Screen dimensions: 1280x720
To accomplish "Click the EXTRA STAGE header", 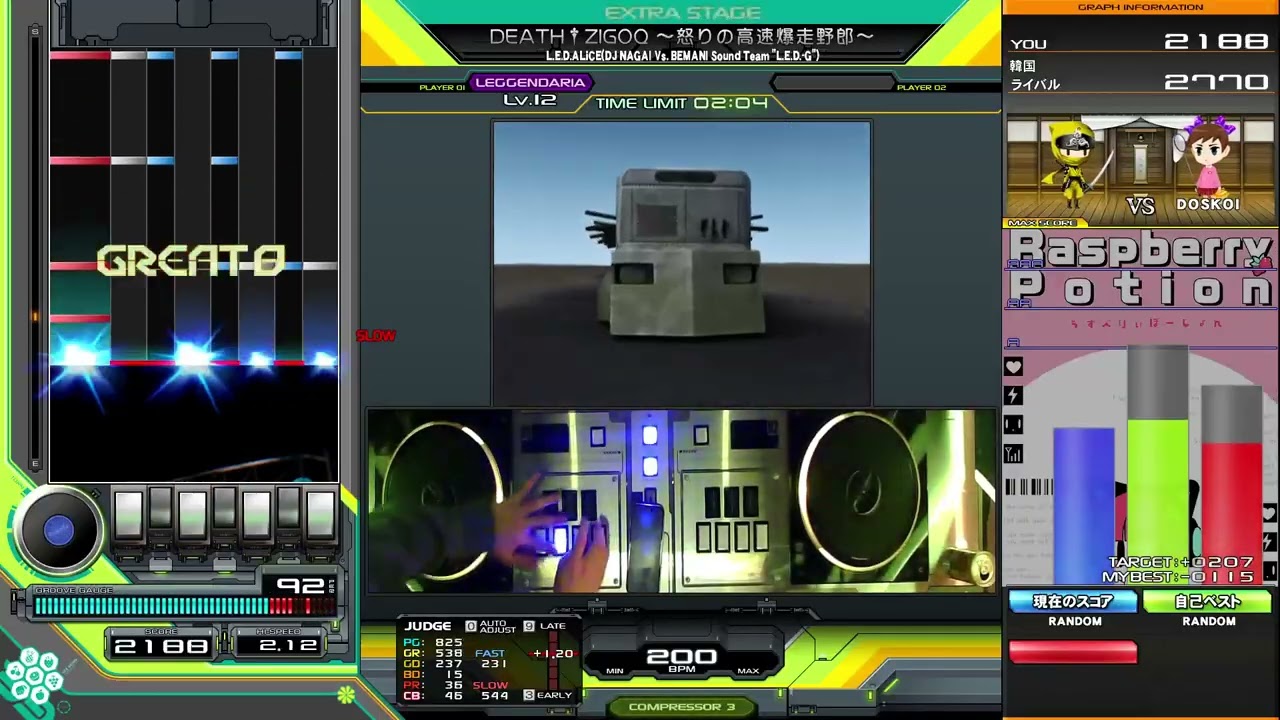I will click(683, 13).
